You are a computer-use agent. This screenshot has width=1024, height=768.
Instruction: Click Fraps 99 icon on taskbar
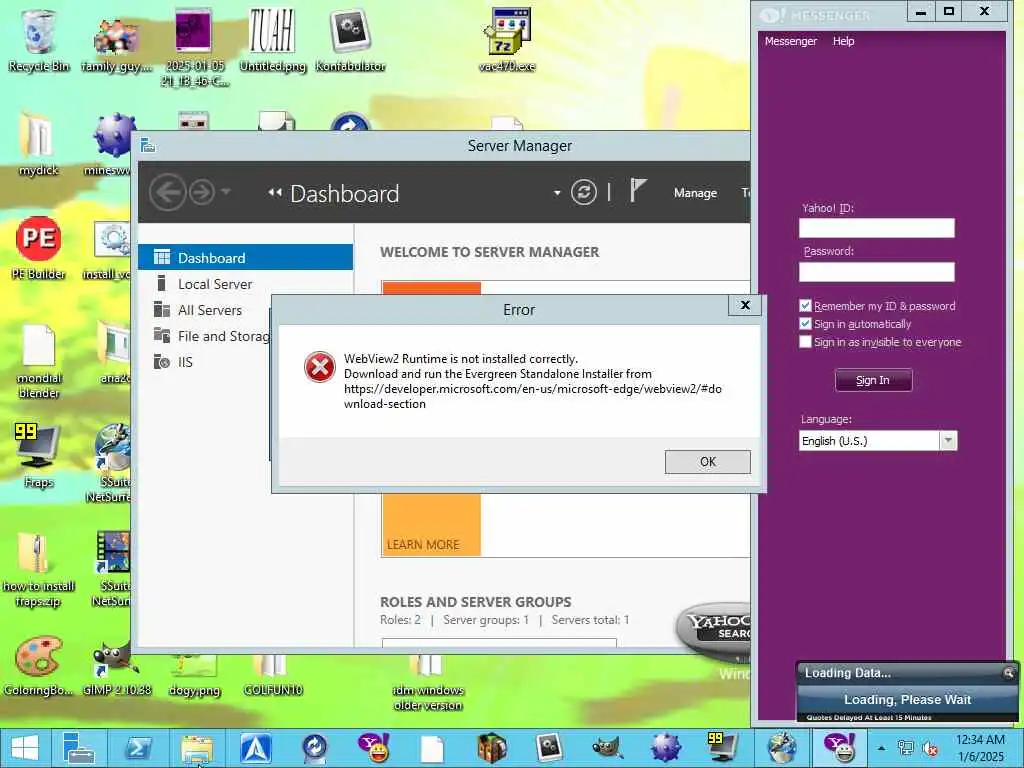tap(722, 748)
